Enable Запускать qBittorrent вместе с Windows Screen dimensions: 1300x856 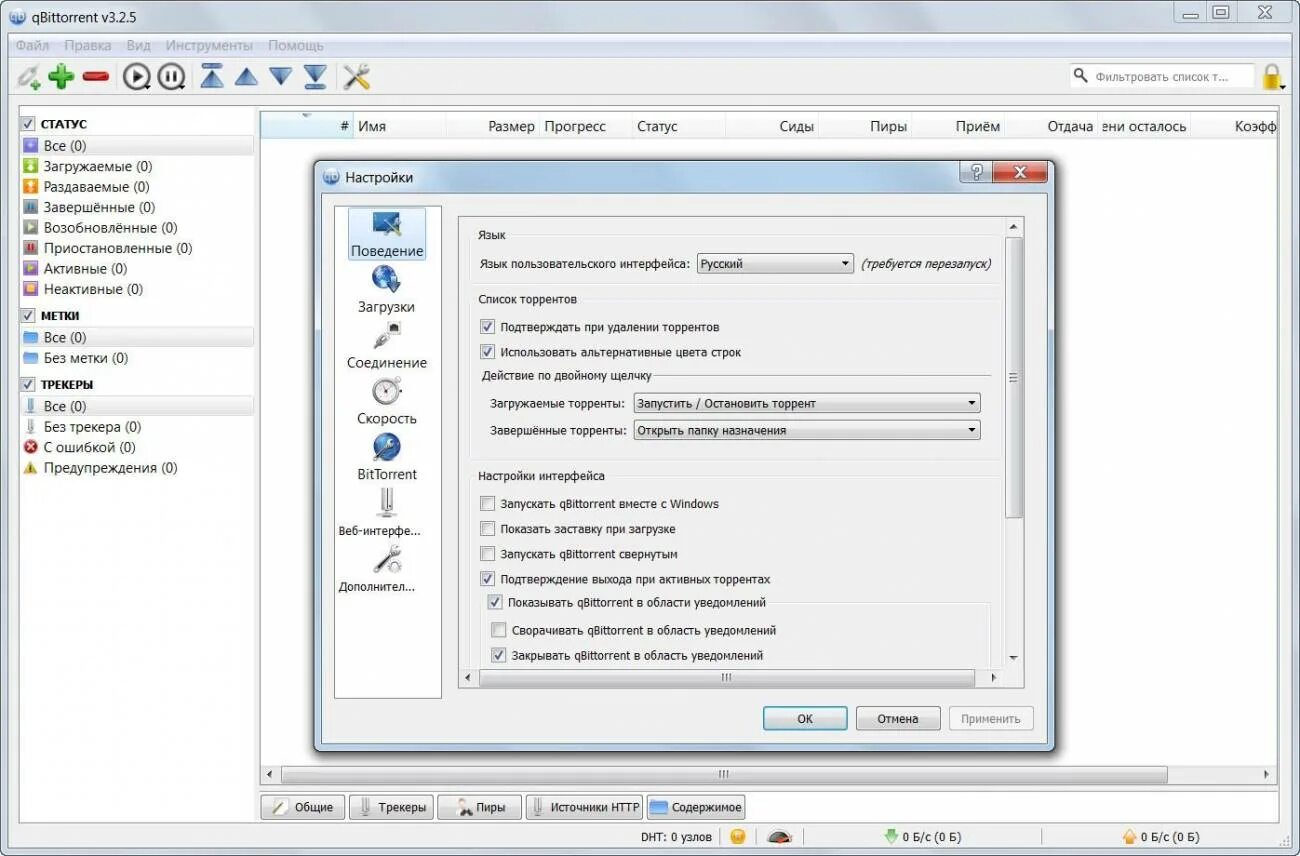click(488, 504)
